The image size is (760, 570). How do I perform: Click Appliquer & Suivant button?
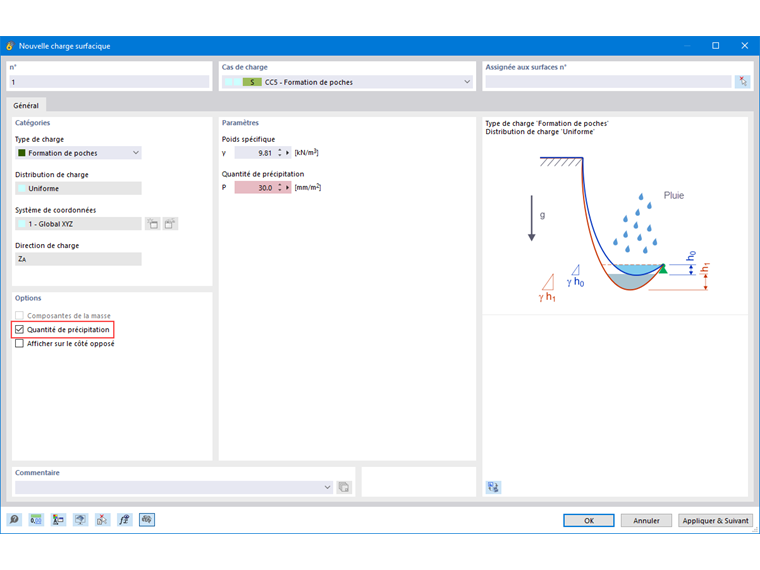click(x=715, y=520)
